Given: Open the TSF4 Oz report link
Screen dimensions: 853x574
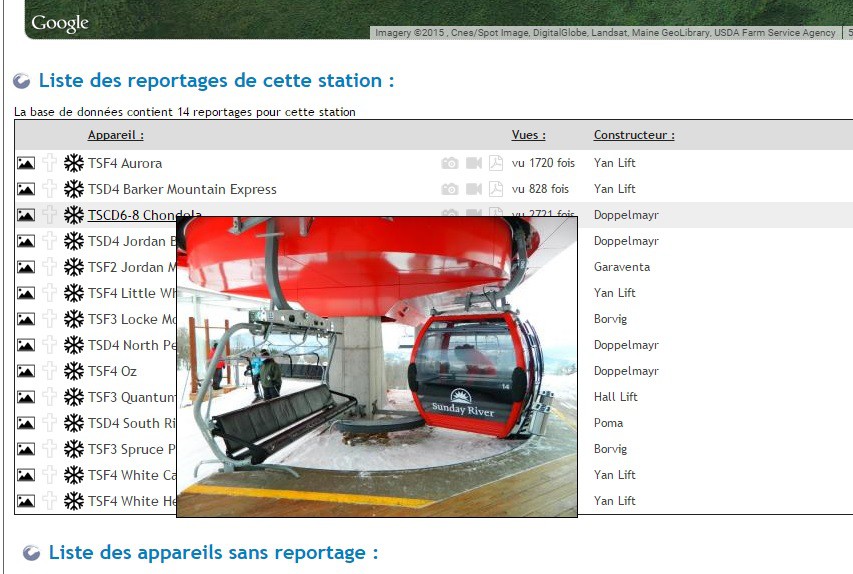Looking at the screenshot, I should coord(112,371).
